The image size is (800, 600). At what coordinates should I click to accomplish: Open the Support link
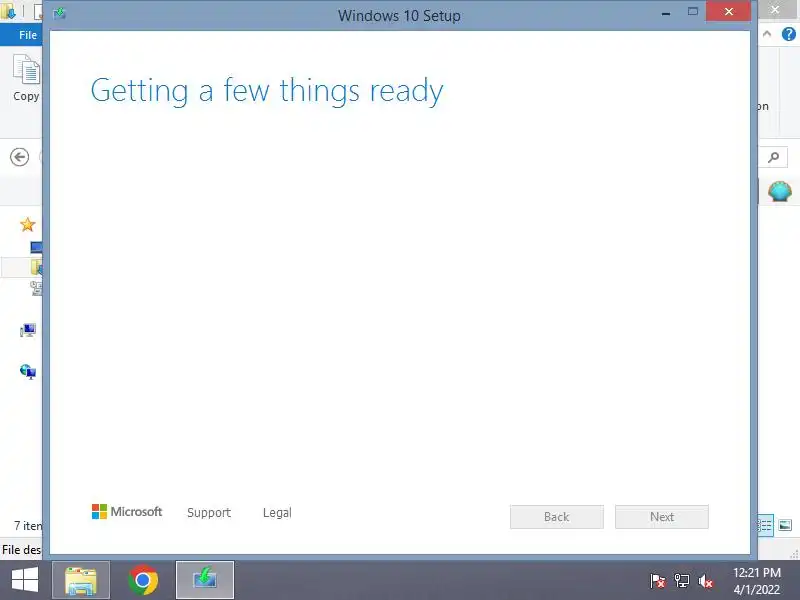coord(209,512)
